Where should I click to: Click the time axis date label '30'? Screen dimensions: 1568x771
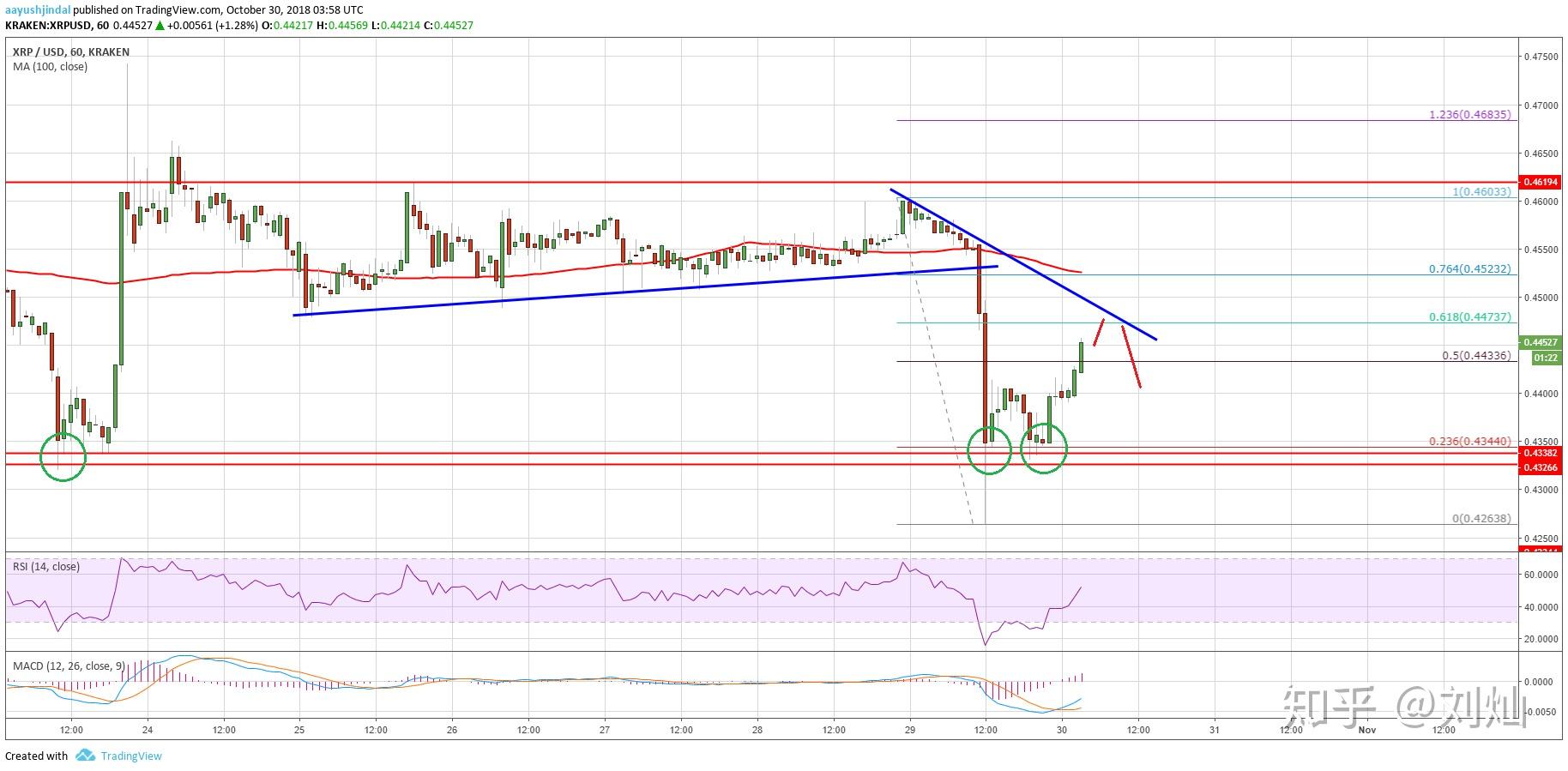tap(1062, 730)
